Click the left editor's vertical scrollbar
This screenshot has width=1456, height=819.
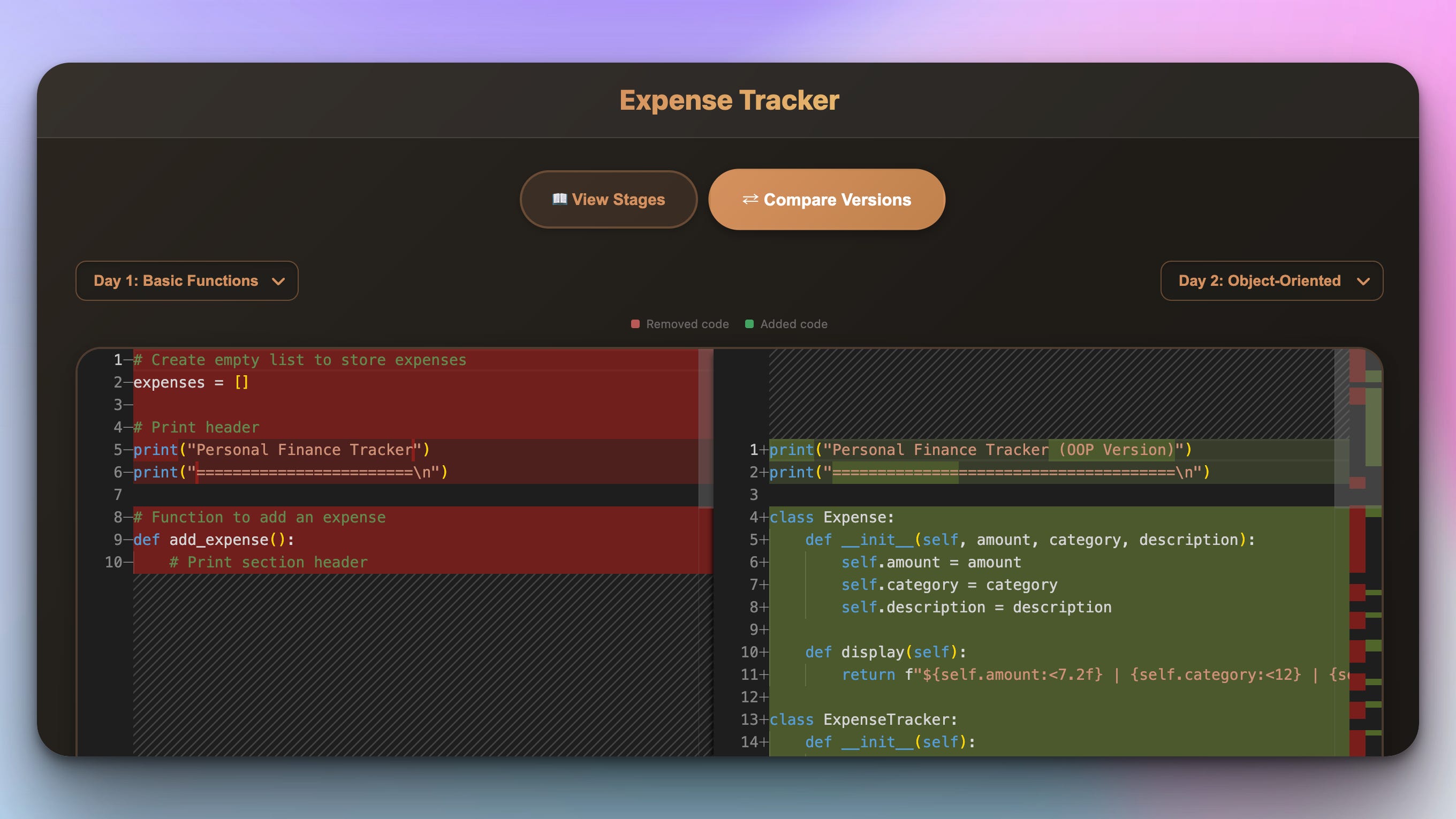coord(706,428)
